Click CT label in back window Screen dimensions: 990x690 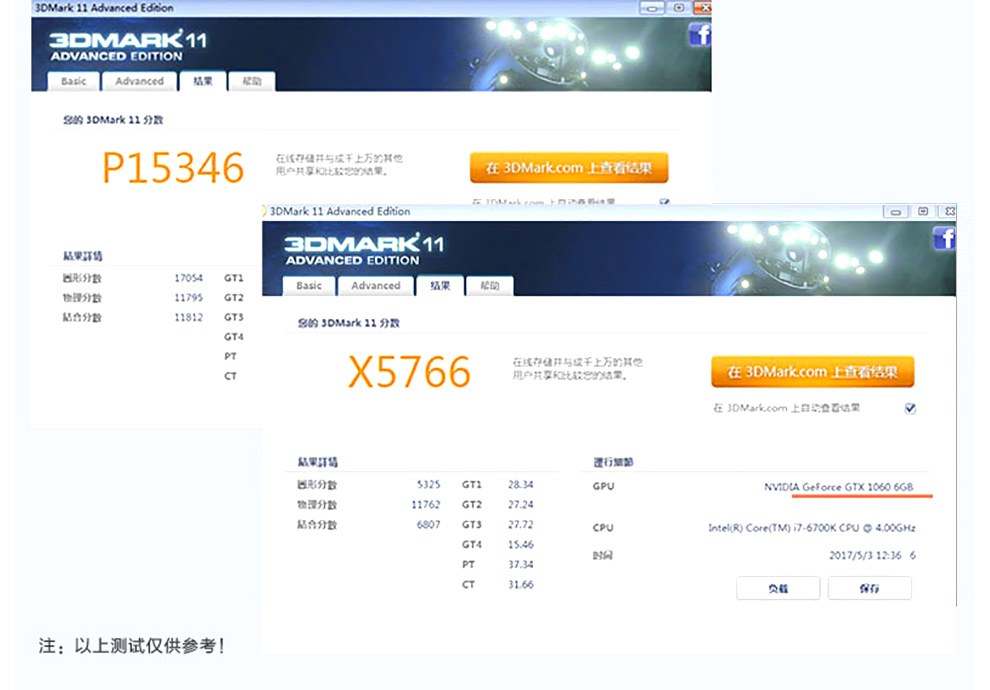(230, 376)
